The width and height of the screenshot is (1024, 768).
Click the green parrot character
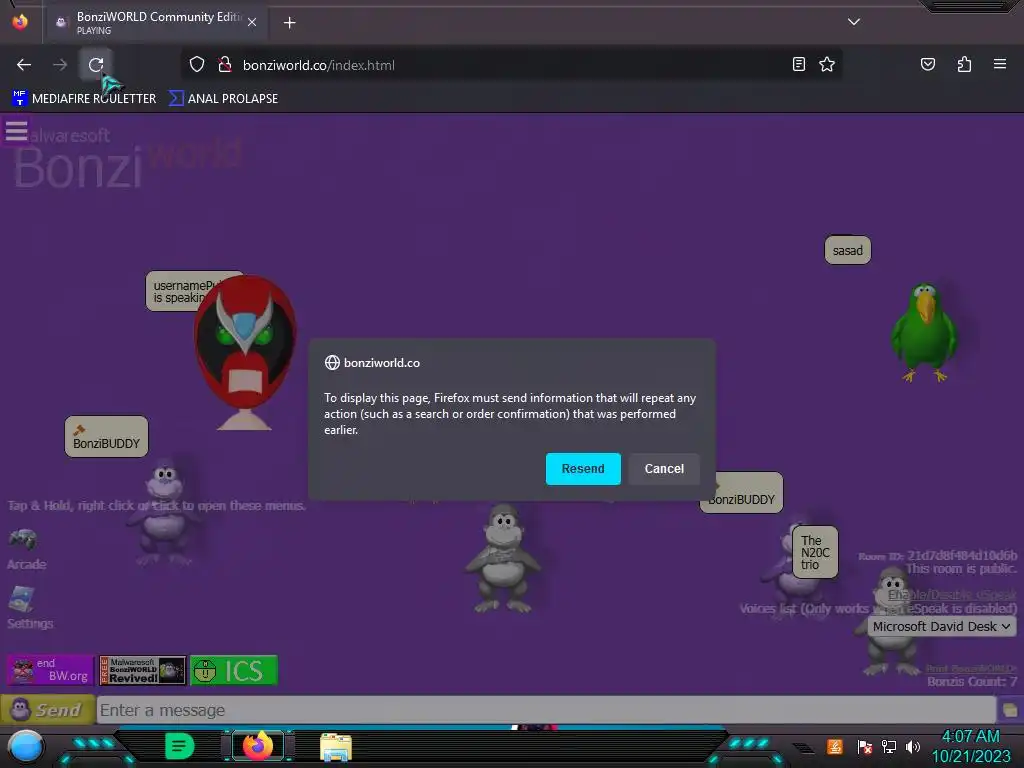923,332
